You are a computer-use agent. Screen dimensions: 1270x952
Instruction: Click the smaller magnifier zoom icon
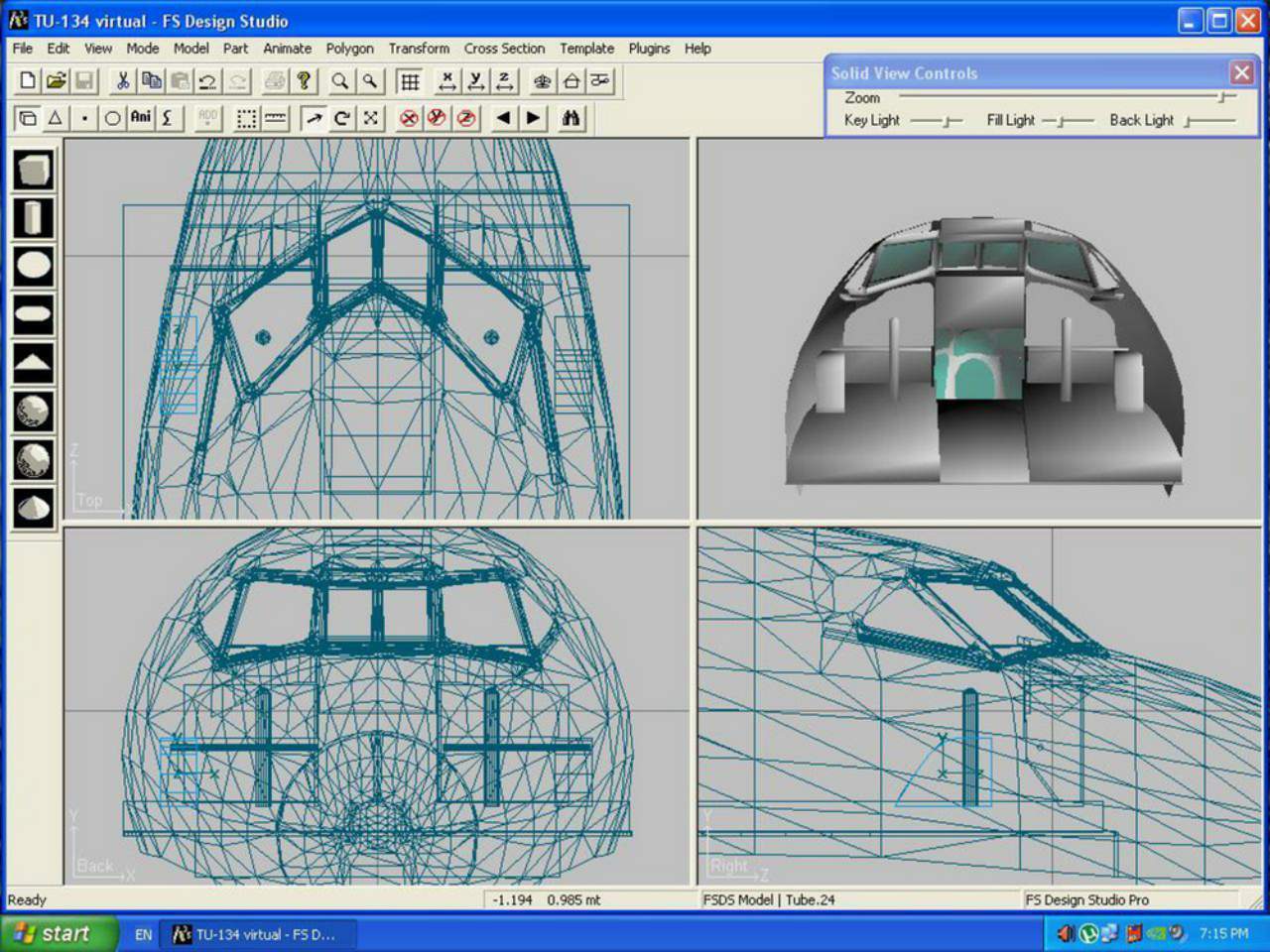tap(369, 81)
